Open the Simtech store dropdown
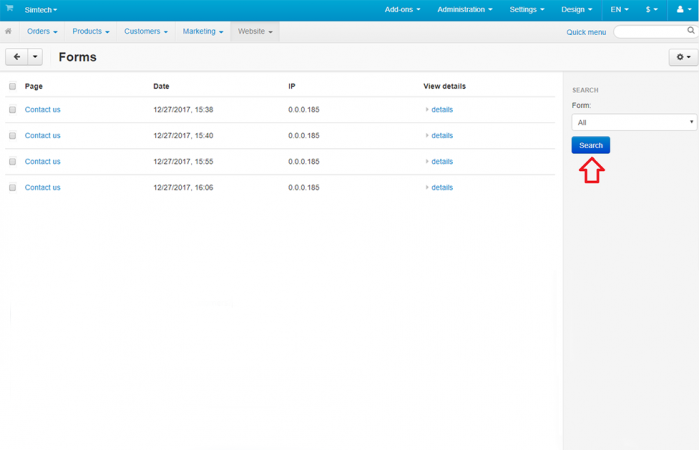The image size is (700, 450). (41, 10)
